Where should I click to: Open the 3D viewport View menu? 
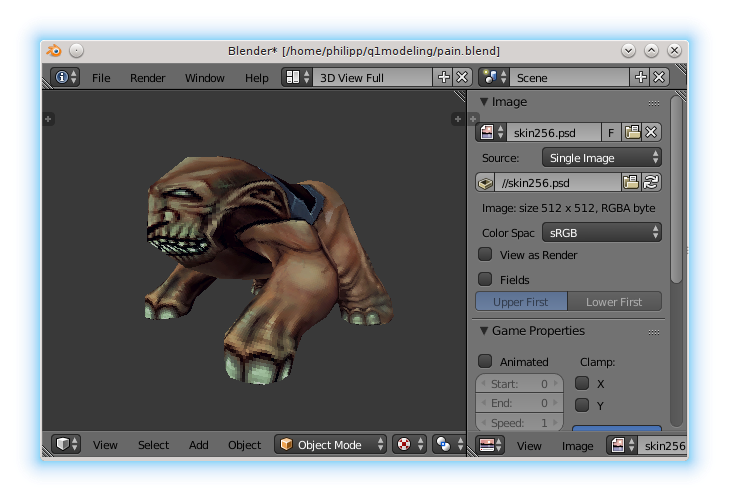tap(105, 445)
